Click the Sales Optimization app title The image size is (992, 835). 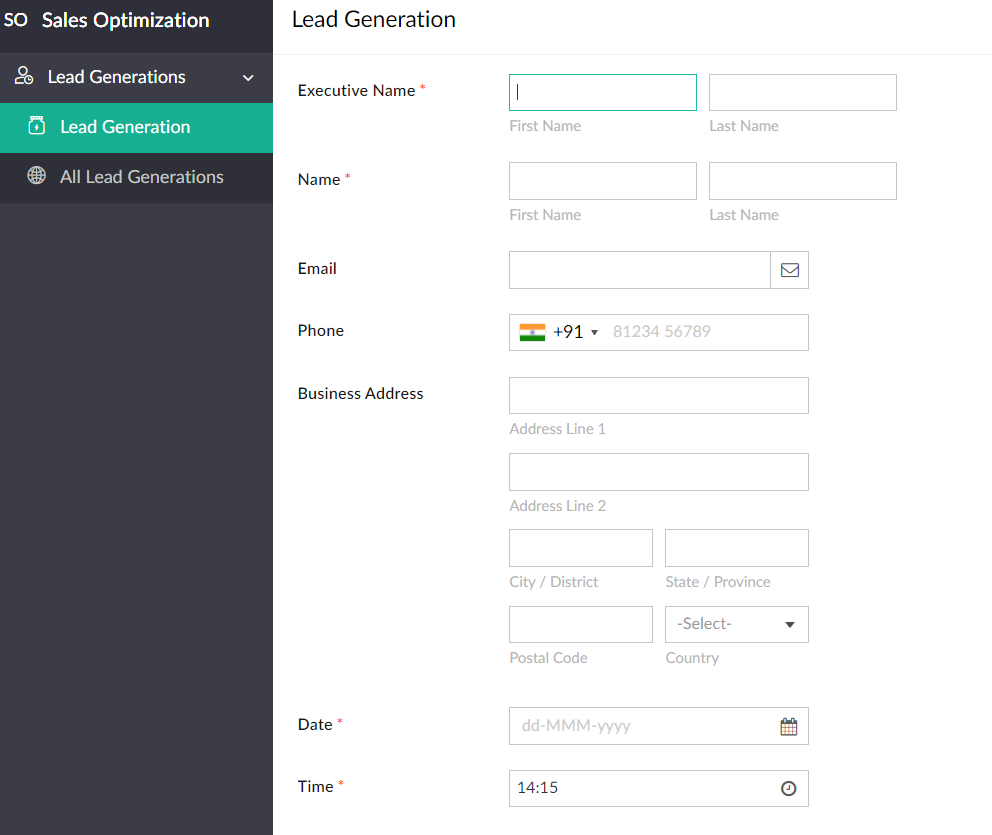click(125, 20)
